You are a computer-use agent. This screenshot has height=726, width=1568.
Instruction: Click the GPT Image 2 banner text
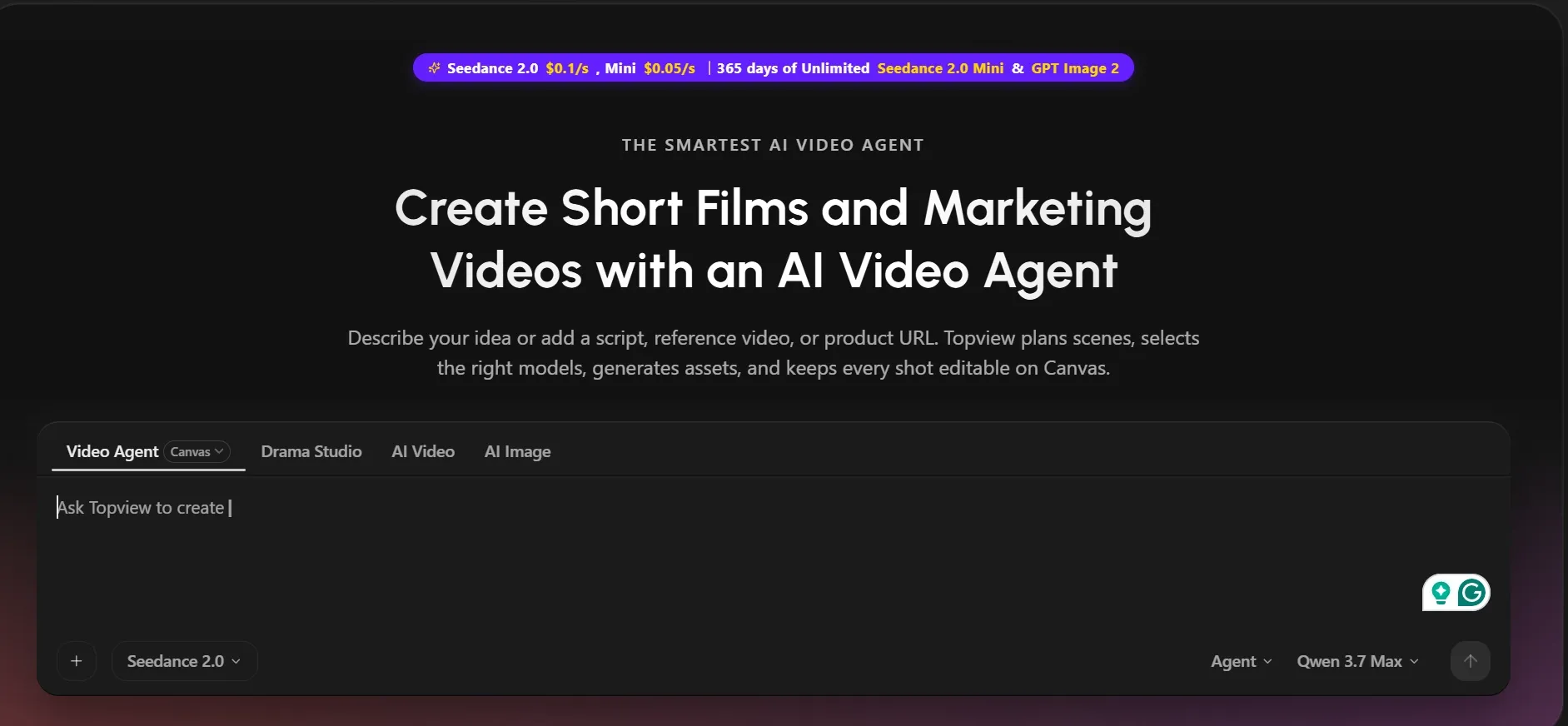(1075, 68)
